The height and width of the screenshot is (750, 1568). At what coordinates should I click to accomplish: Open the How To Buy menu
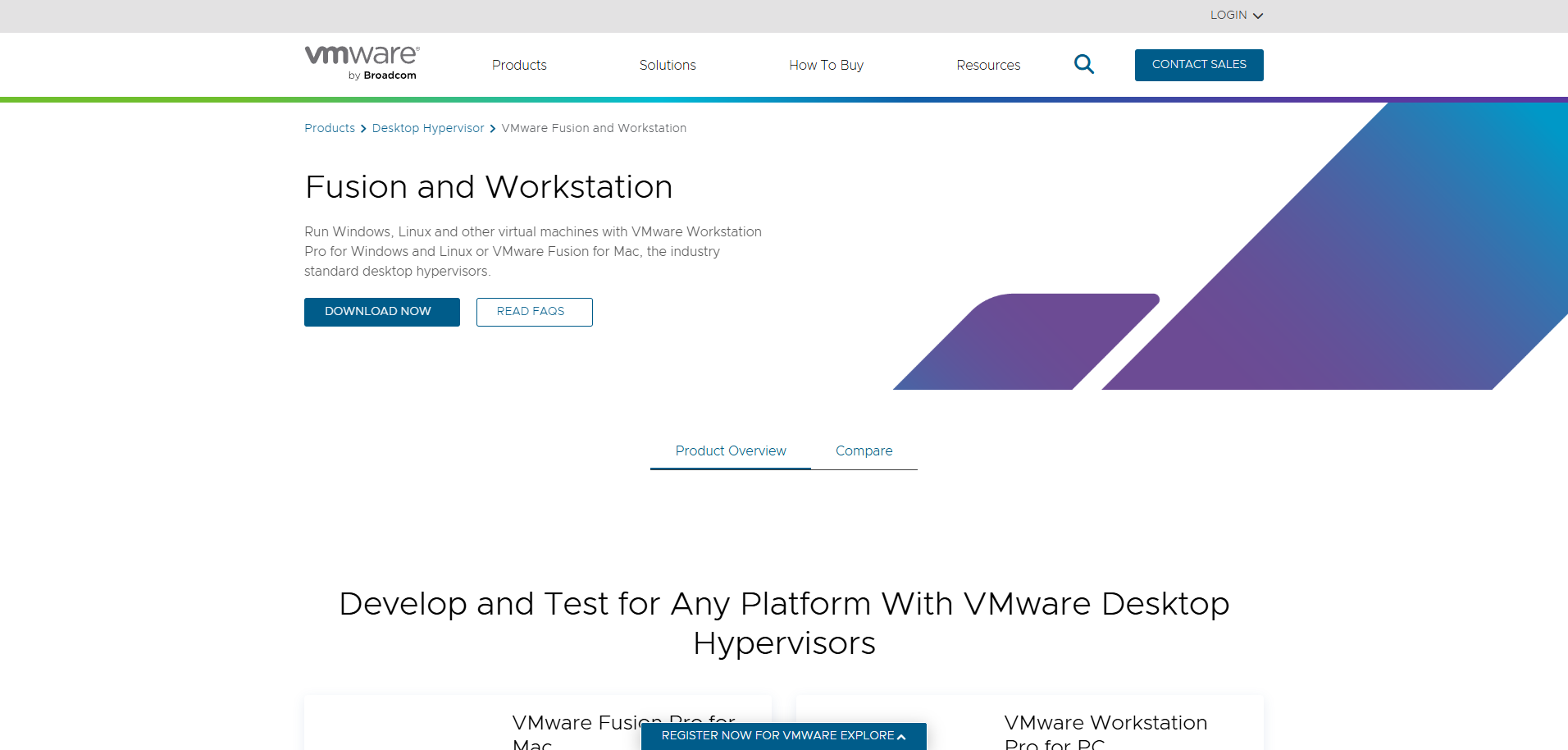click(x=826, y=65)
